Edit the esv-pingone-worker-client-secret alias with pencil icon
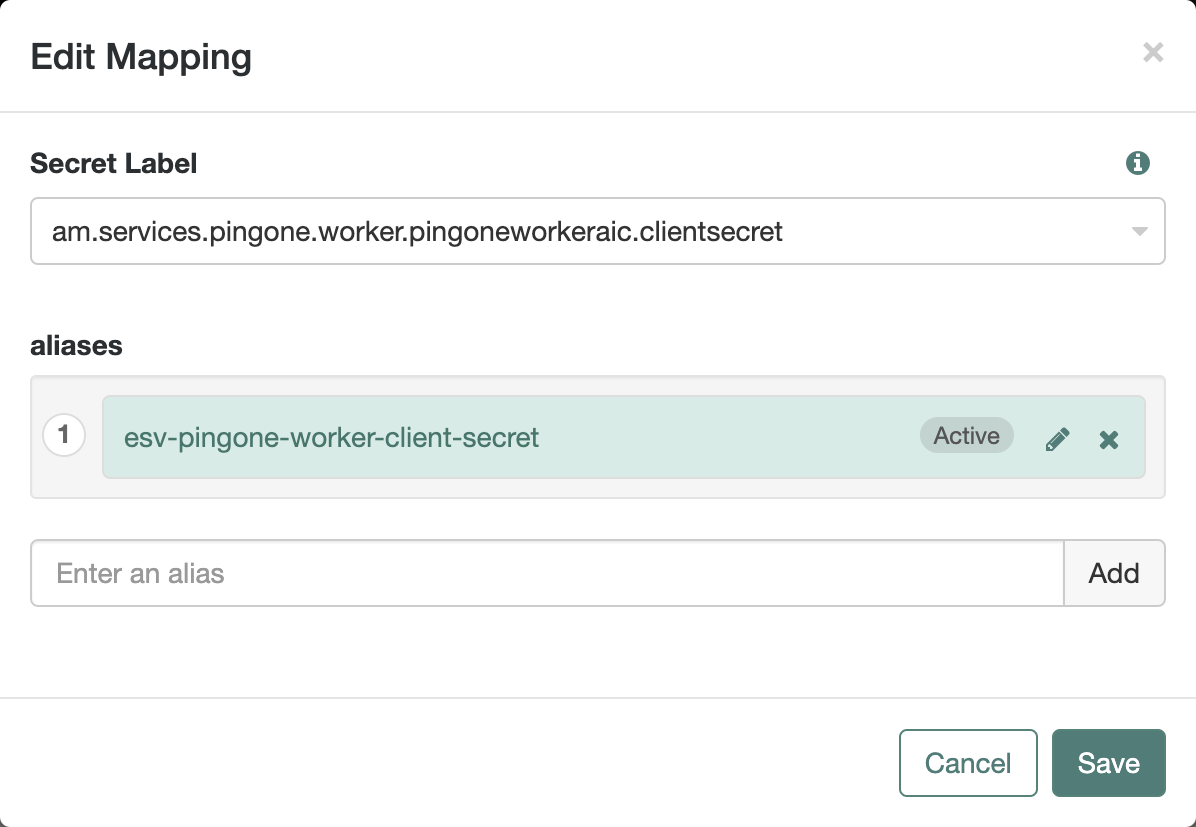Image resolution: width=1196 pixels, height=827 pixels. (x=1057, y=438)
